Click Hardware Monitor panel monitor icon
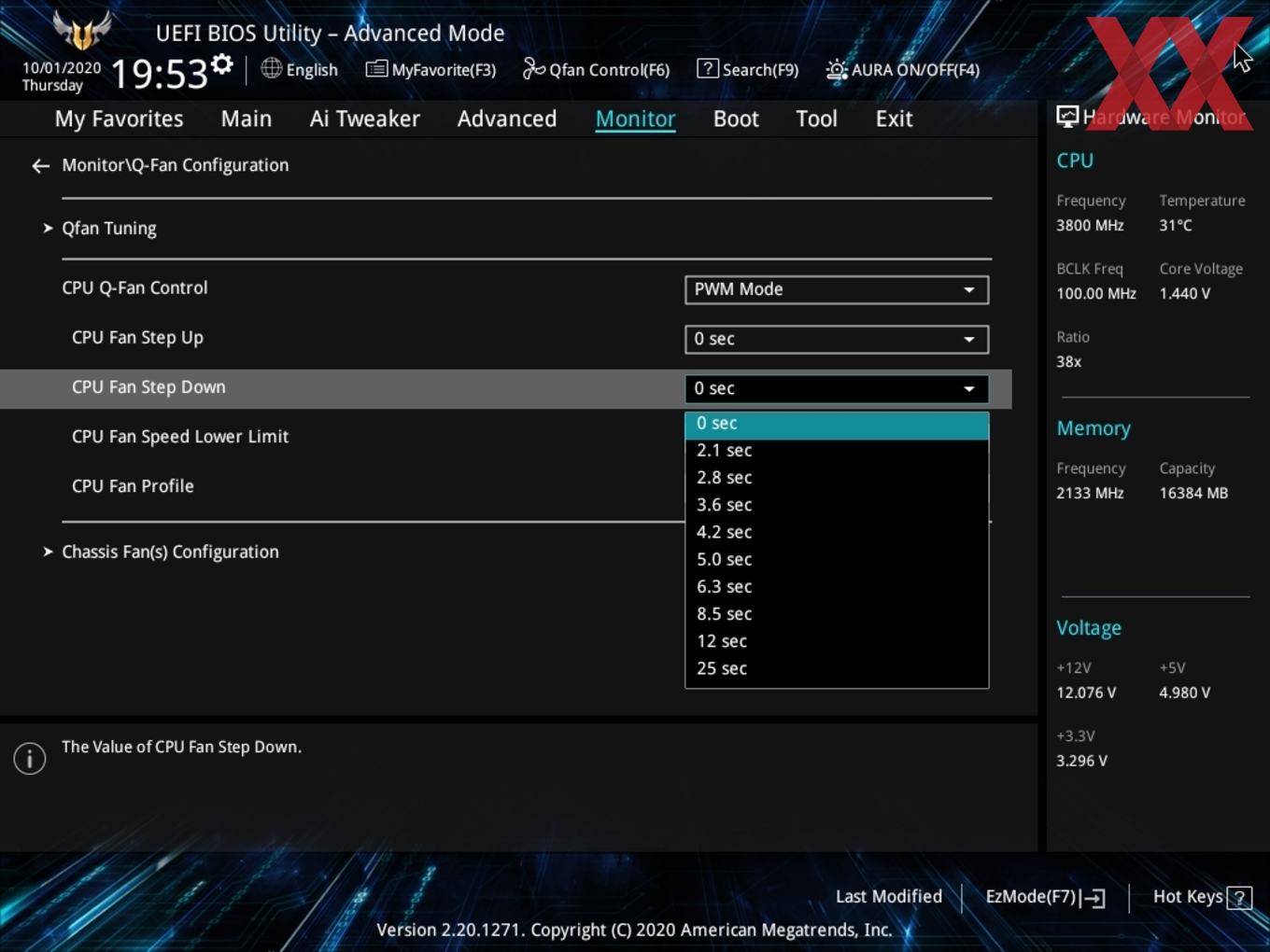The image size is (1270, 952). click(x=1067, y=117)
